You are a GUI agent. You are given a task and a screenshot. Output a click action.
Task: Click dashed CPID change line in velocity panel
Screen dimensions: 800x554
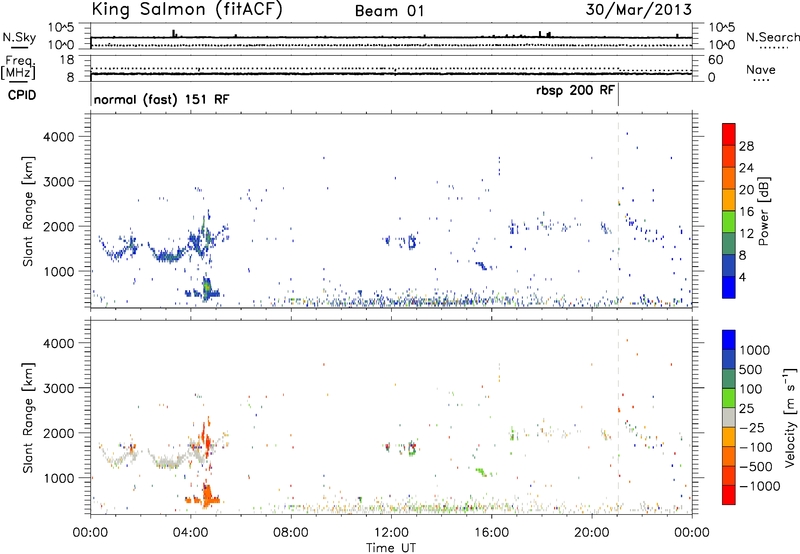click(618, 416)
